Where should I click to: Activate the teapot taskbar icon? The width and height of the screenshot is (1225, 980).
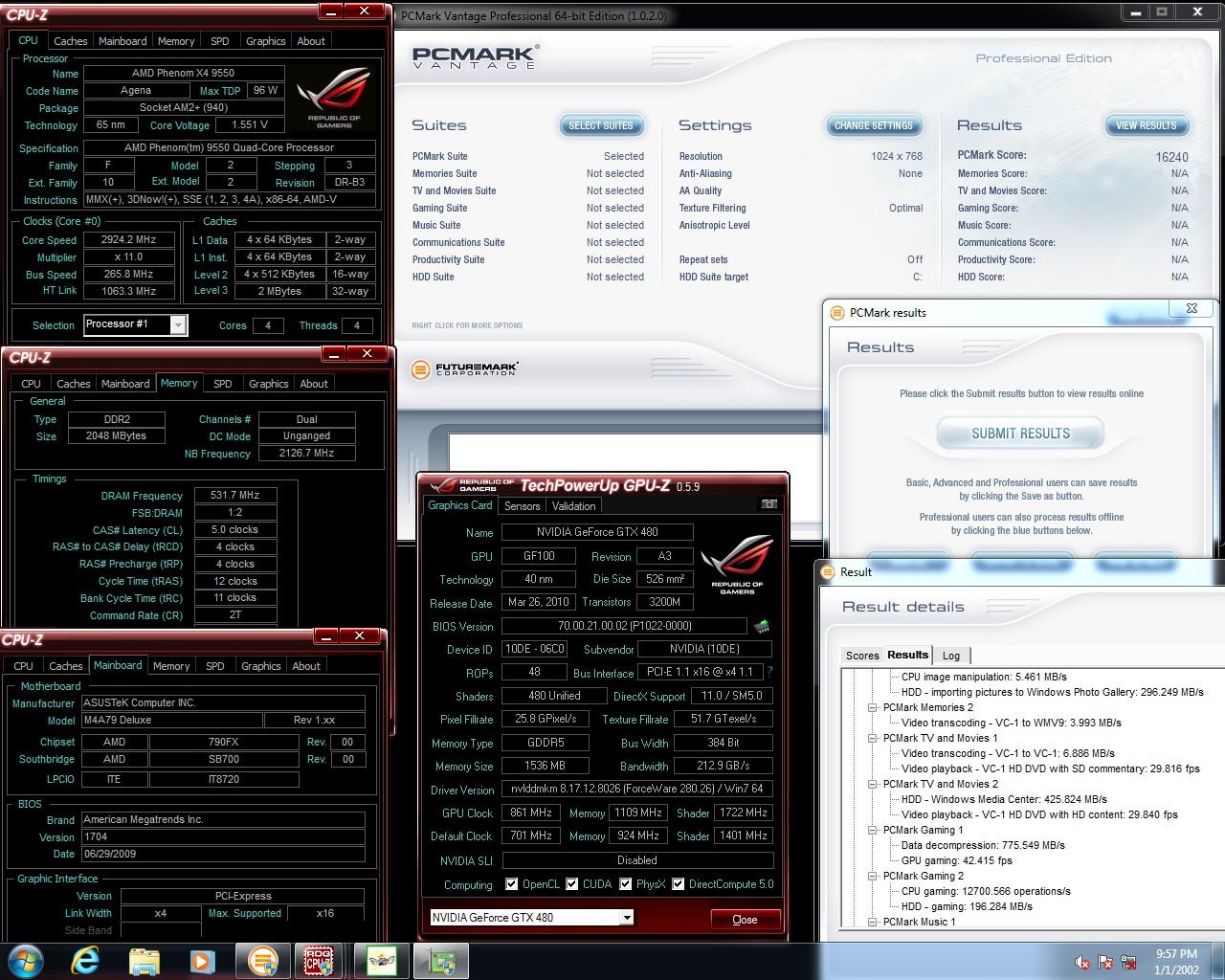point(382,960)
